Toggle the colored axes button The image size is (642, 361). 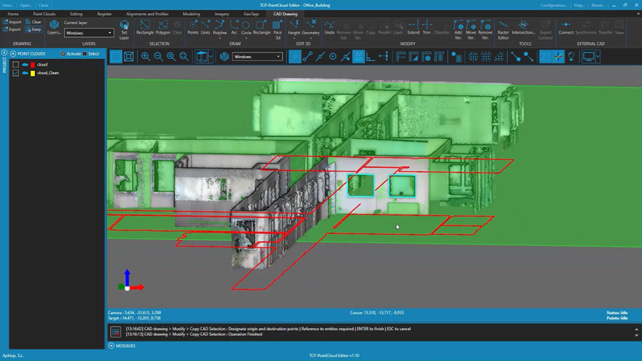click(x=558, y=56)
